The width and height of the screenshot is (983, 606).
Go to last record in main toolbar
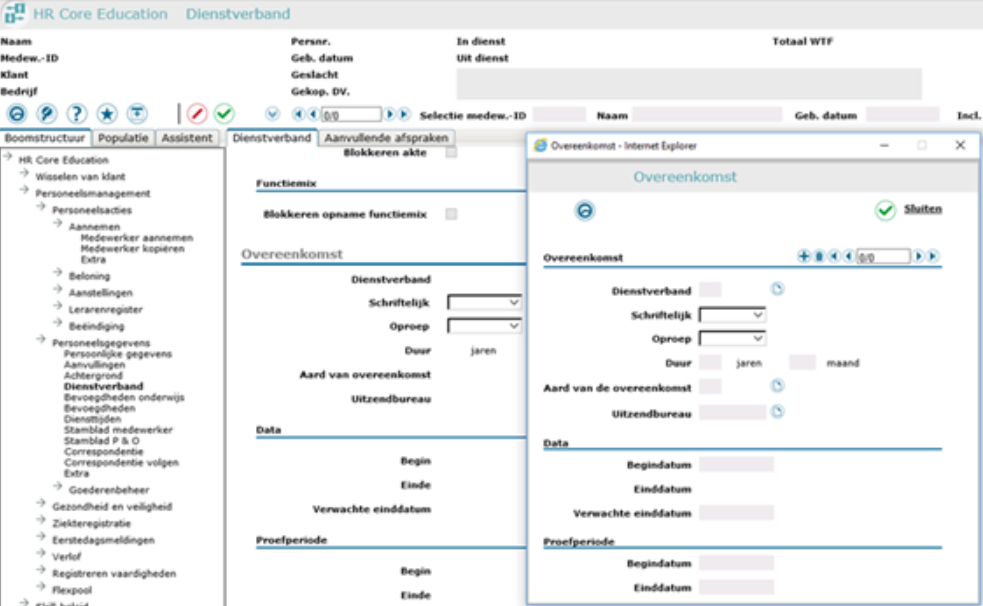pyautogui.click(x=404, y=114)
